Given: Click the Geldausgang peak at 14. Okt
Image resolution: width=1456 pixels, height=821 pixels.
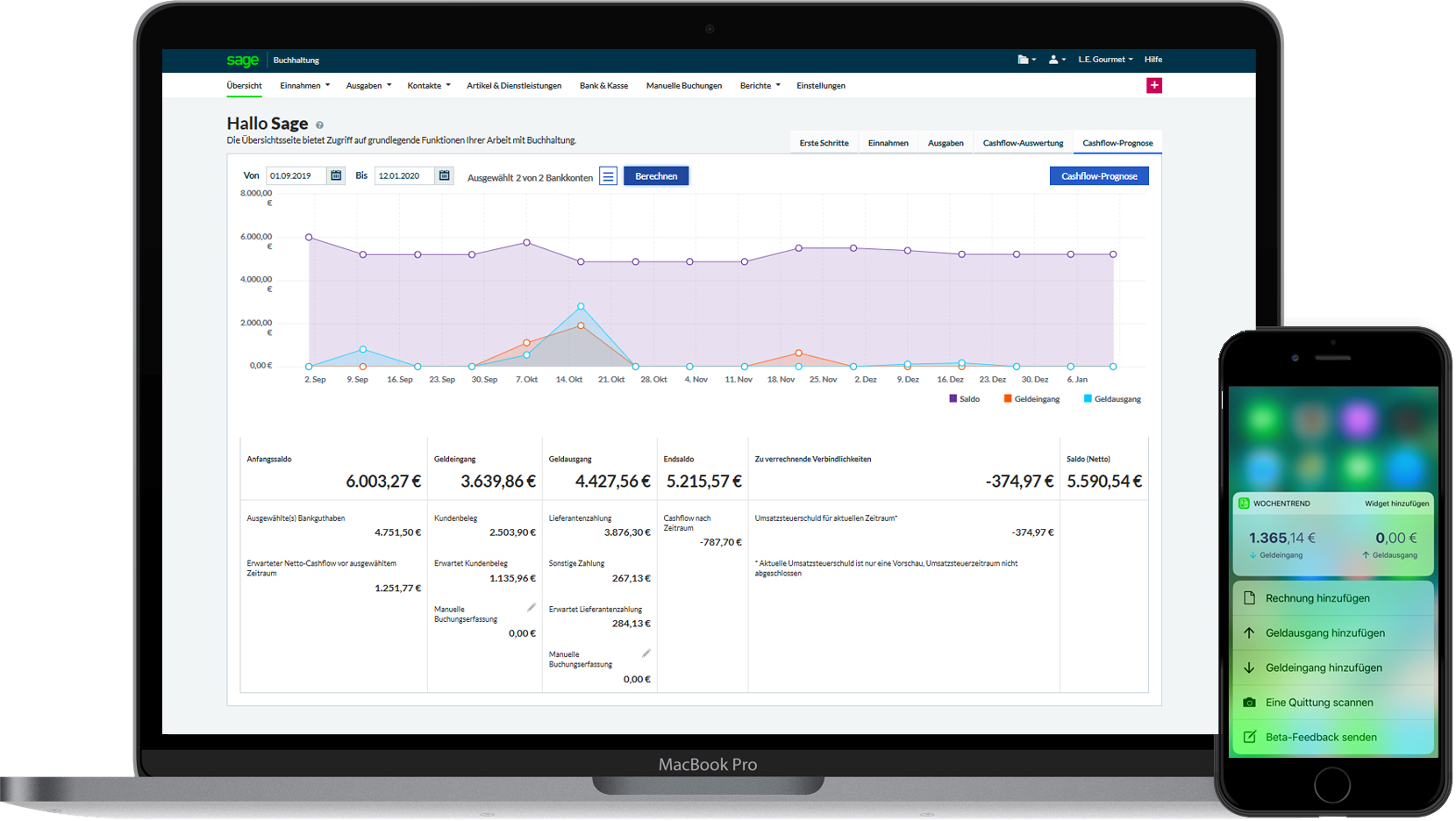Looking at the screenshot, I should pyautogui.click(x=581, y=306).
